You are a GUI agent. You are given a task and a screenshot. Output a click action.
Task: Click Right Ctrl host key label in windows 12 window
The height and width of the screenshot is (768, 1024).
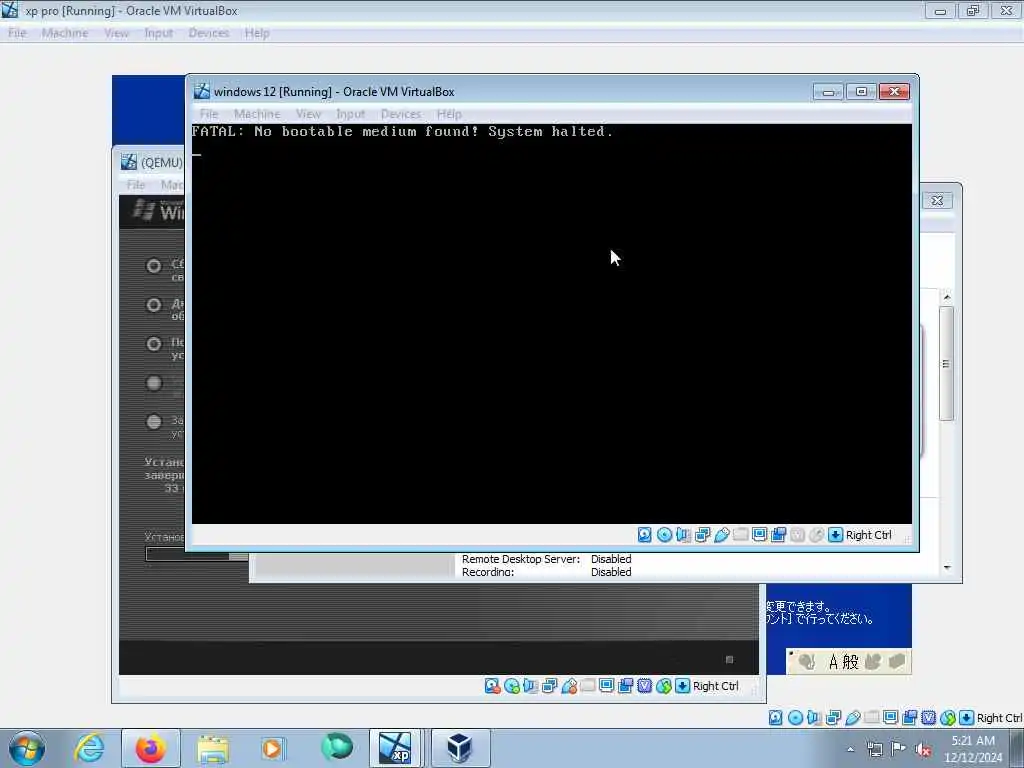(869, 535)
